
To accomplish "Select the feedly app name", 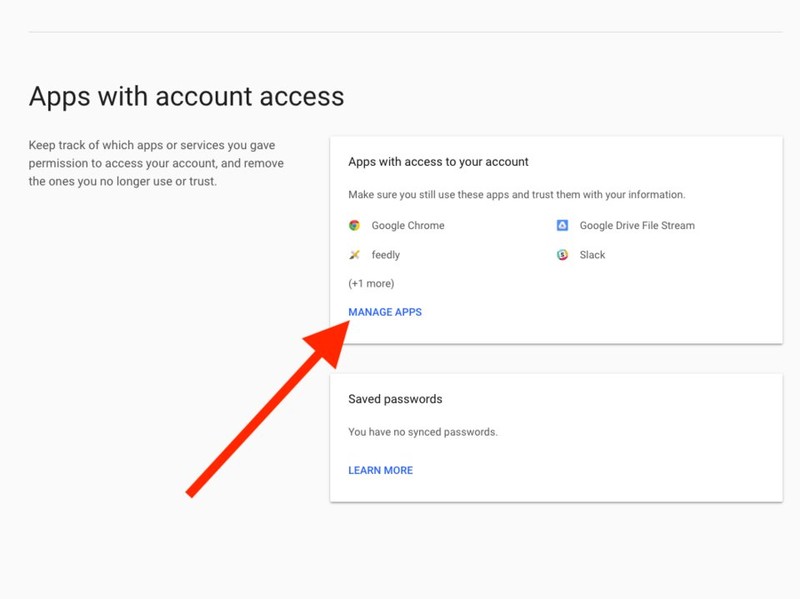I will pyautogui.click(x=386, y=255).
